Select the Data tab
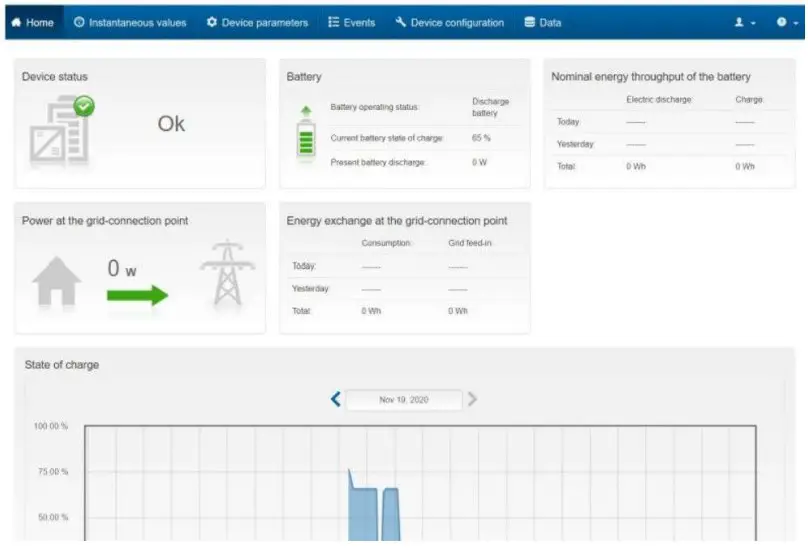808x556 pixels. (x=543, y=23)
